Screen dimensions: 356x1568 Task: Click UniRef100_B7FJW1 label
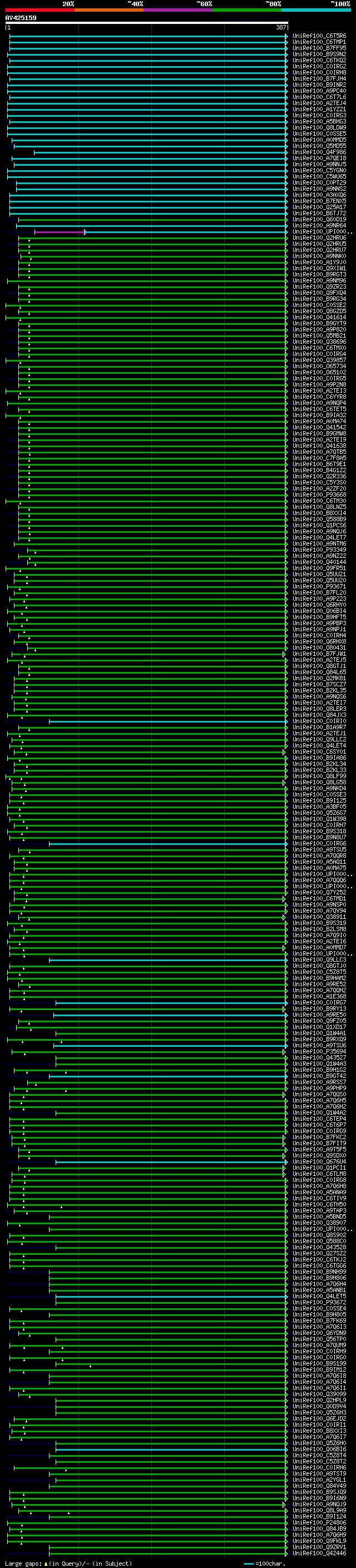(x=319, y=654)
